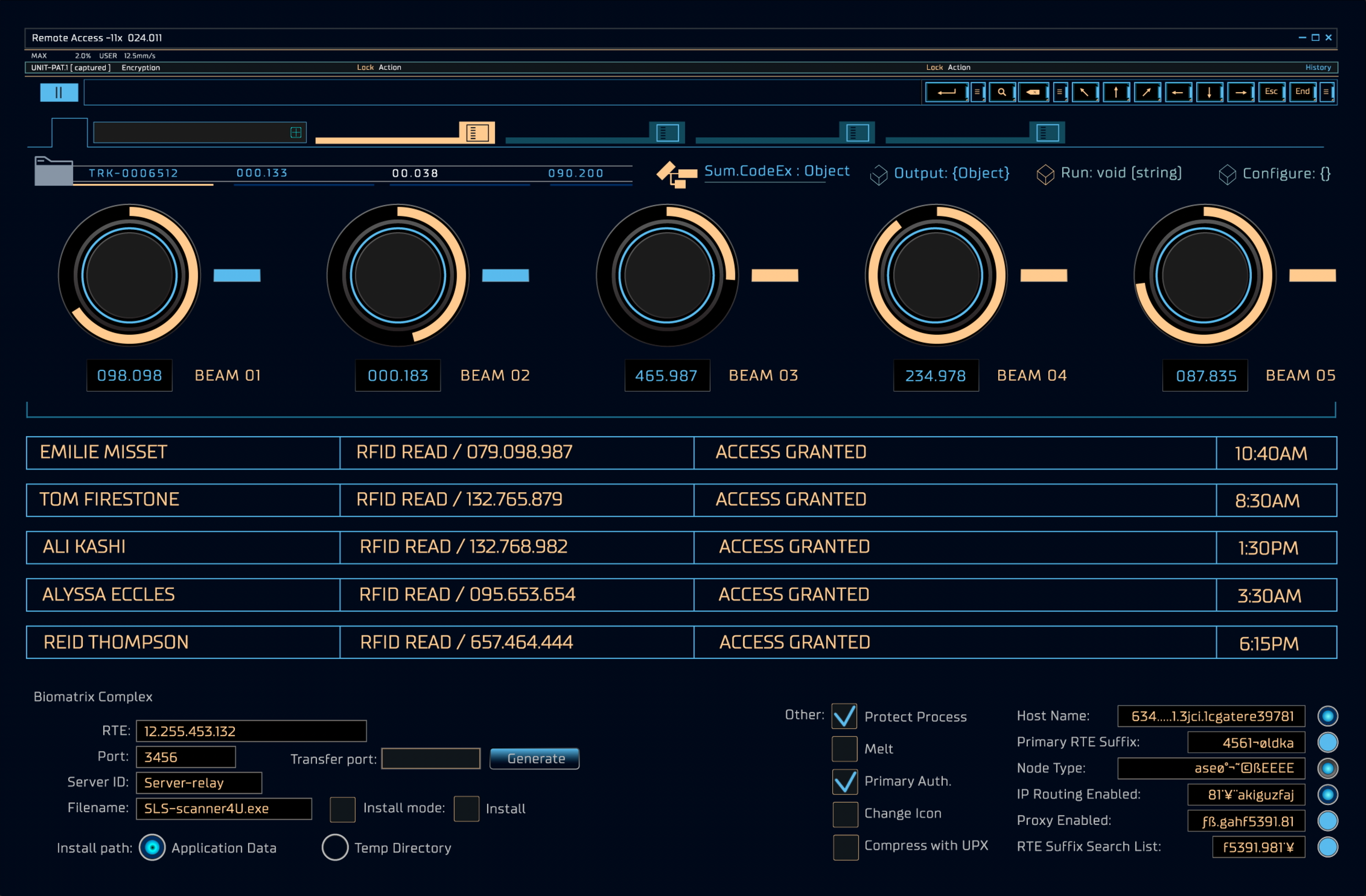Click the Generate button
The height and width of the screenshot is (896, 1366).
534,758
